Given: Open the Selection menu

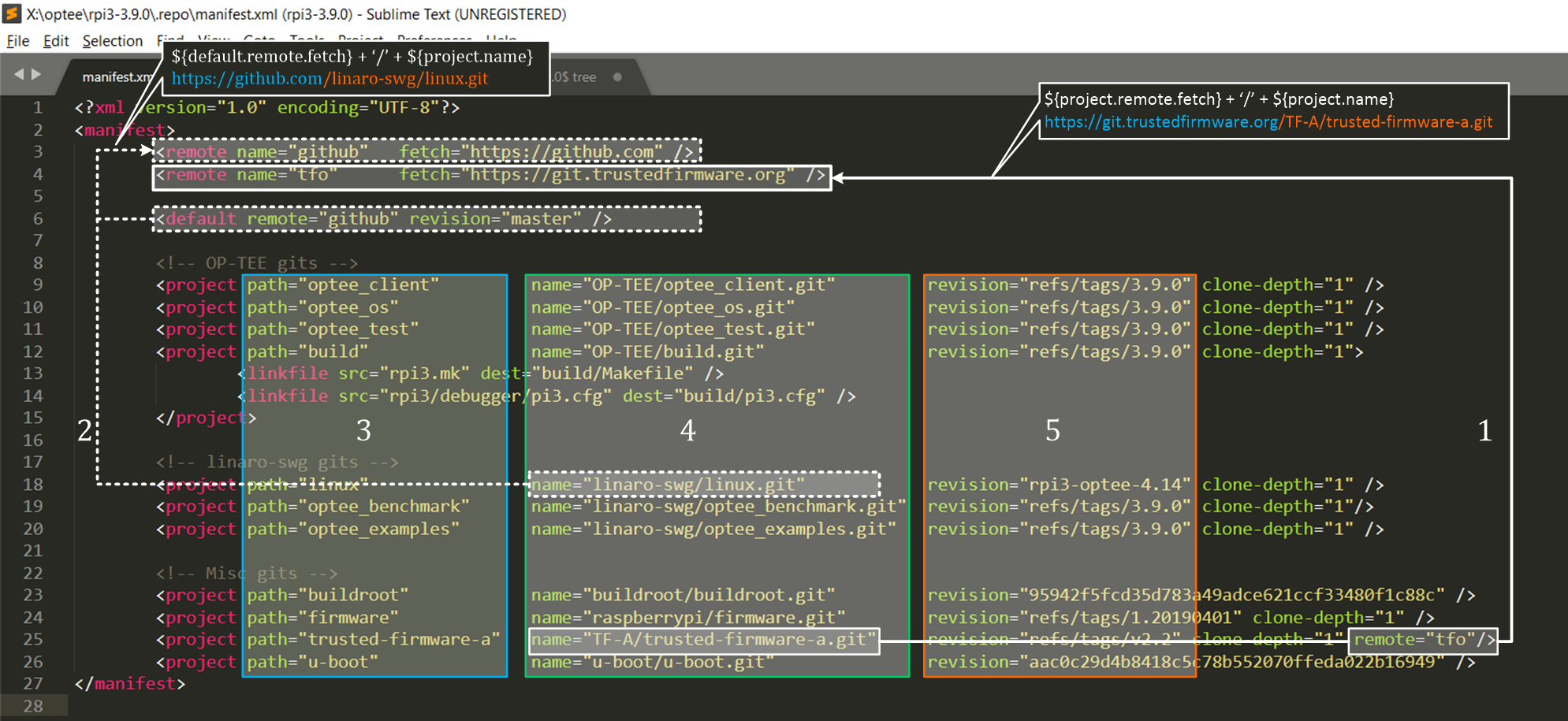Looking at the screenshot, I should pyautogui.click(x=112, y=41).
